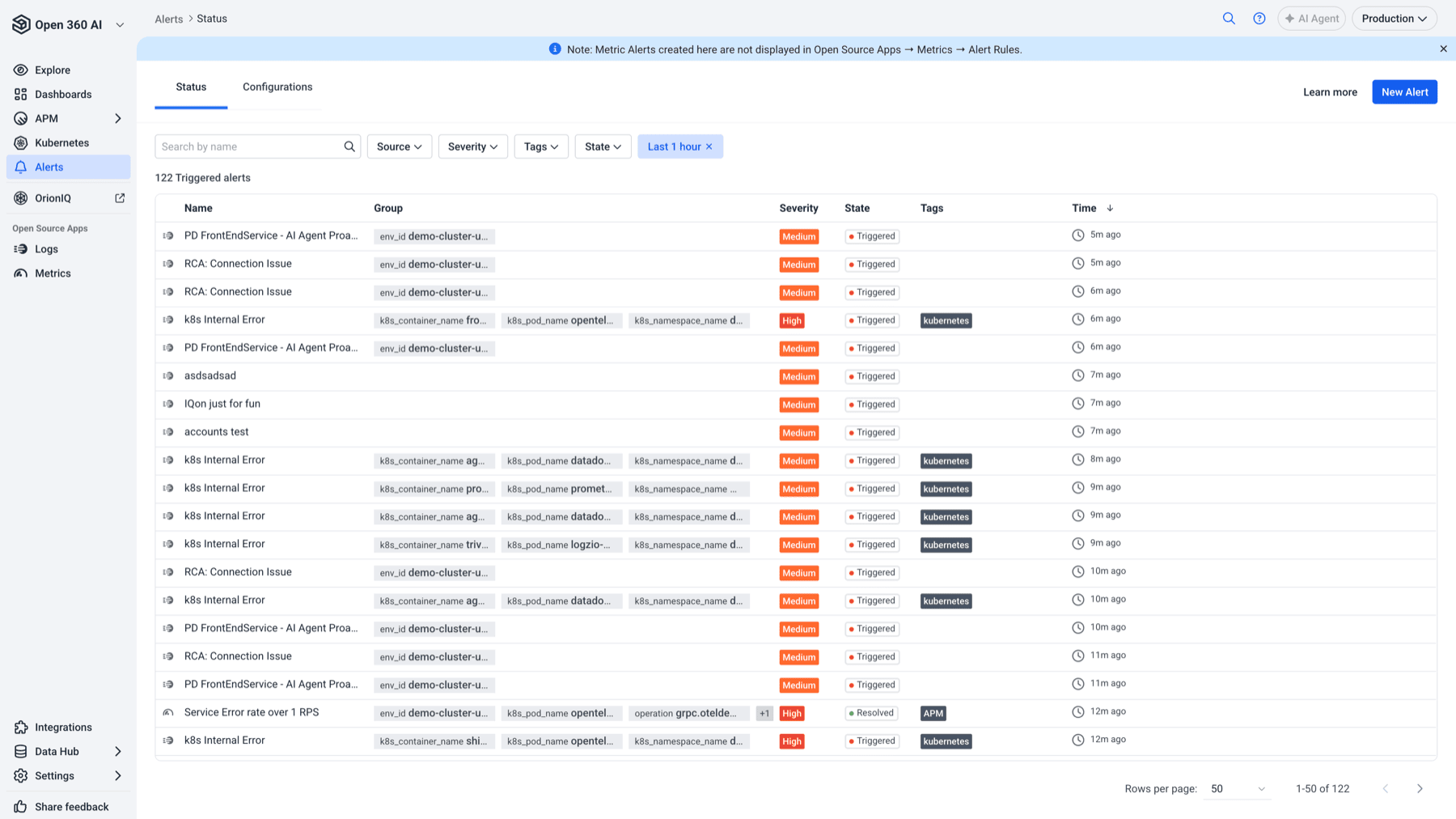1456x819 pixels.
Task: Click the info icon in the note banner
Action: (x=555, y=49)
